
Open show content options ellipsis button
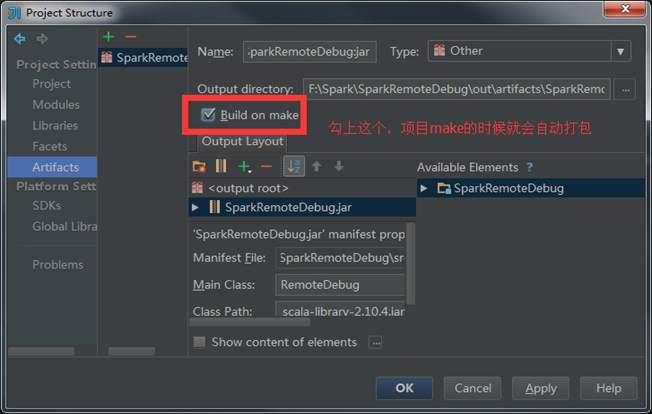(x=375, y=343)
